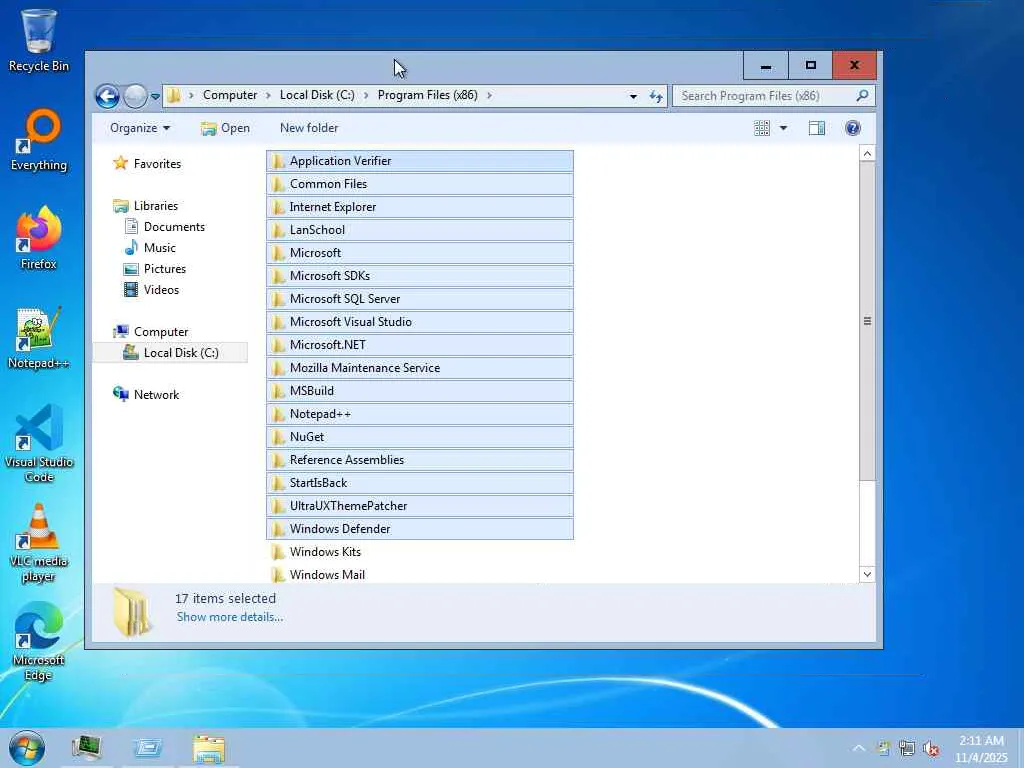Select the Microsoft Visual Studio folder
Viewport: 1024px width, 768px height.
(420, 322)
